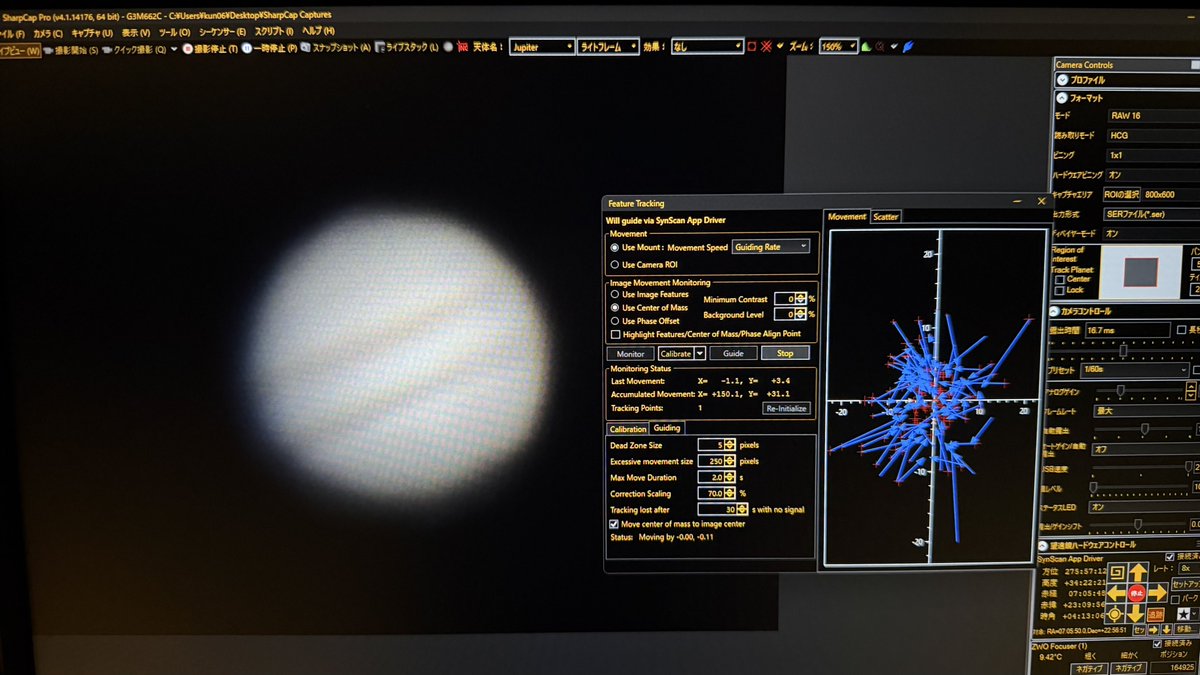Image resolution: width=1200 pixels, height=675 pixels.
Task: Click the ROIの選択 button
Action: [1121, 194]
